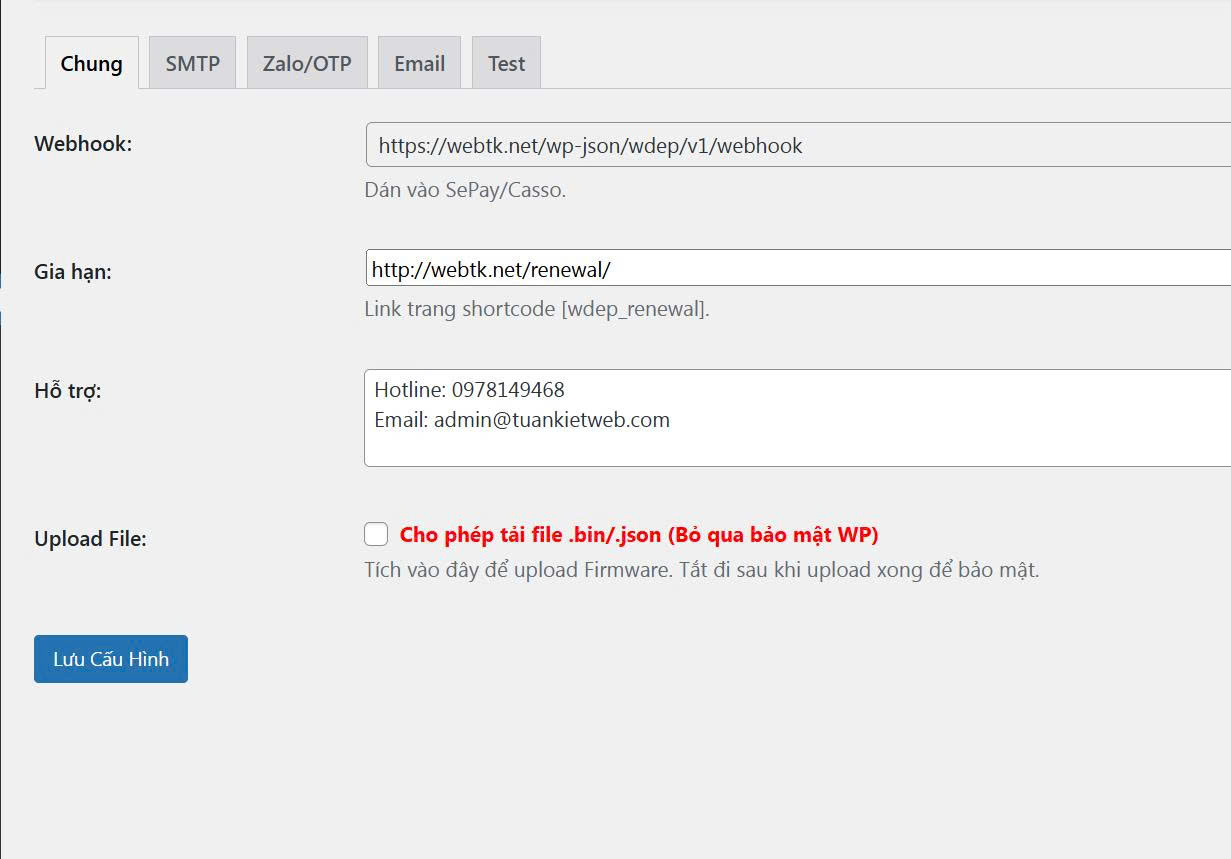Click the 'Gia hạn:' field label
1231x859 pixels.
(73, 271)
